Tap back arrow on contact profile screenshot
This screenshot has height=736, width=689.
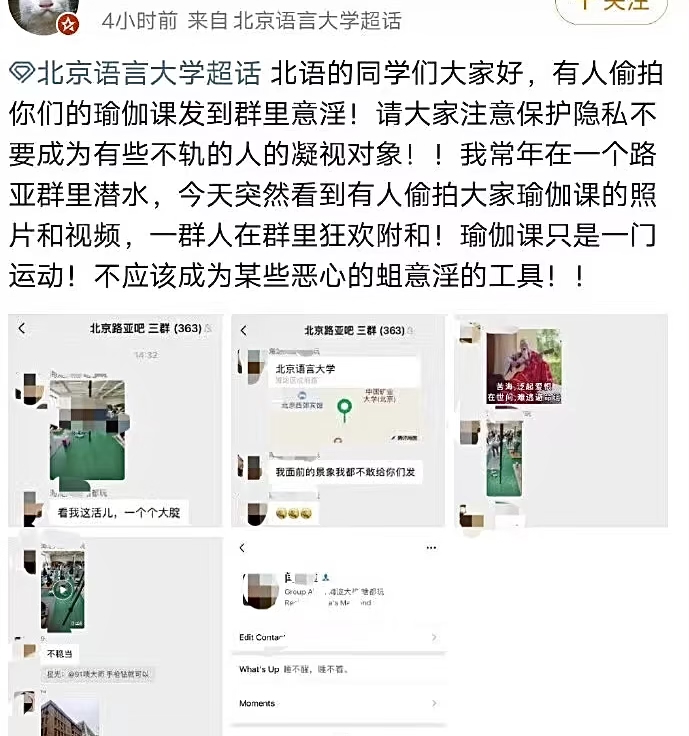[x=242, y=548]
